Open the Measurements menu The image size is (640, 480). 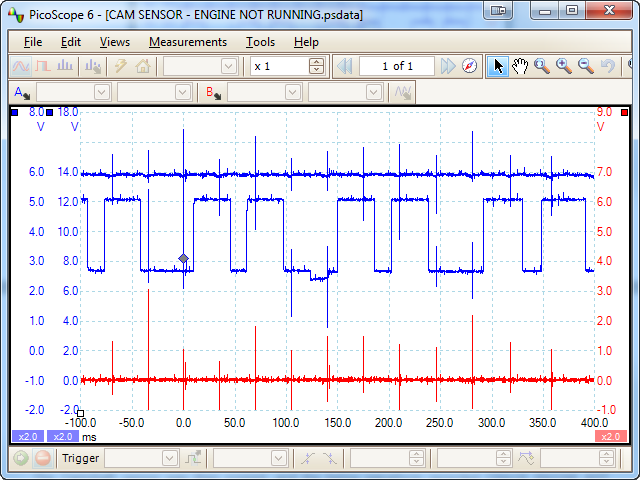coord(188,42)
